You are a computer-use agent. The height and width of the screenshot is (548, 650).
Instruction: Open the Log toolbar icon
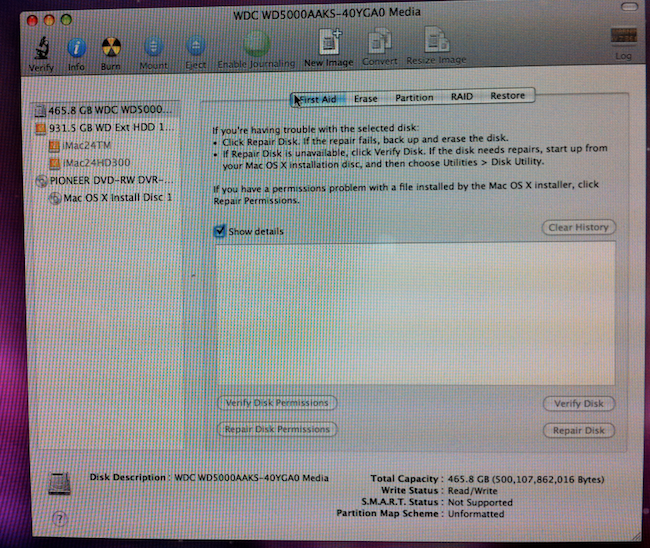(x=623, y=36)
